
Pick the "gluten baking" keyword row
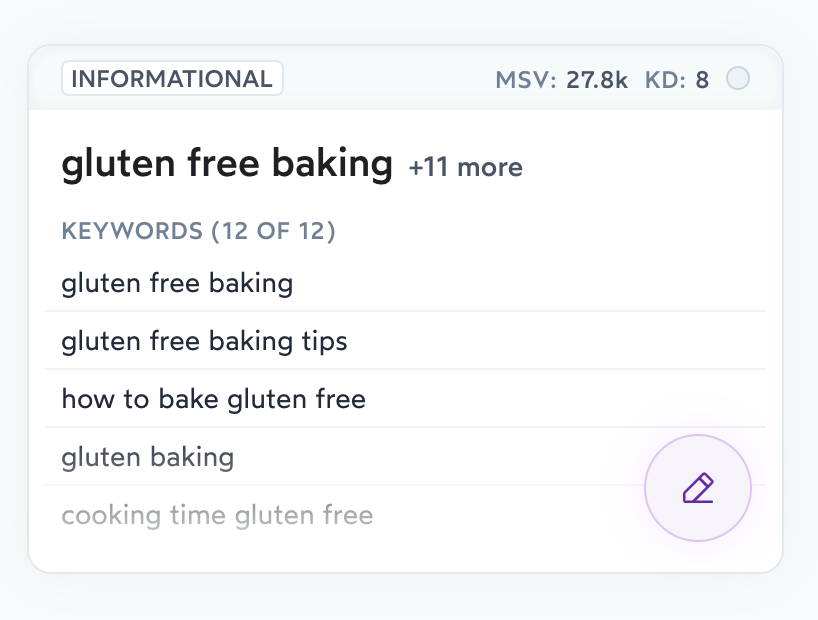tap(147, 458)
